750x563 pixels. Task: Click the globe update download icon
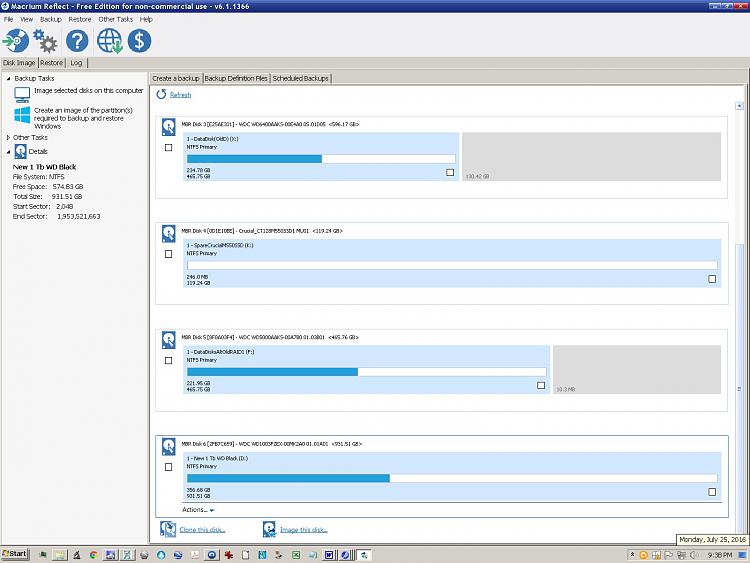point(110,41)
